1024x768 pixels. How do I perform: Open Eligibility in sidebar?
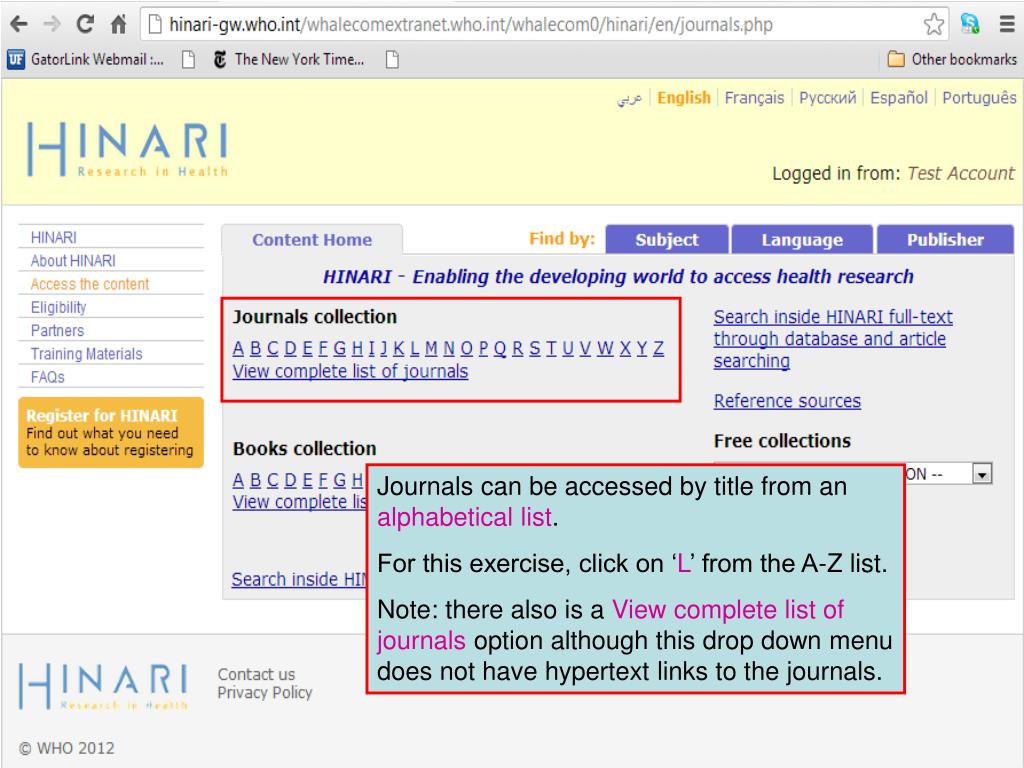(58, 308)
